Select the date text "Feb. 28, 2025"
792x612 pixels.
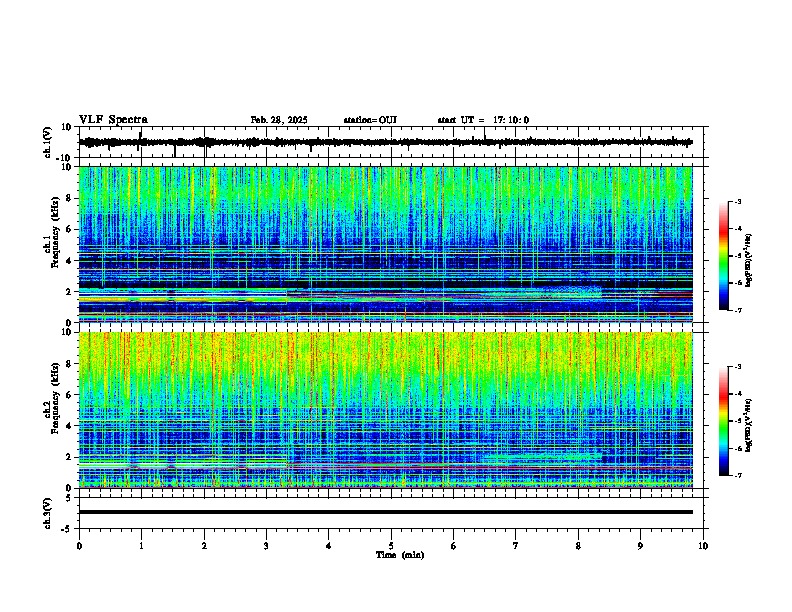click(279, 120)
